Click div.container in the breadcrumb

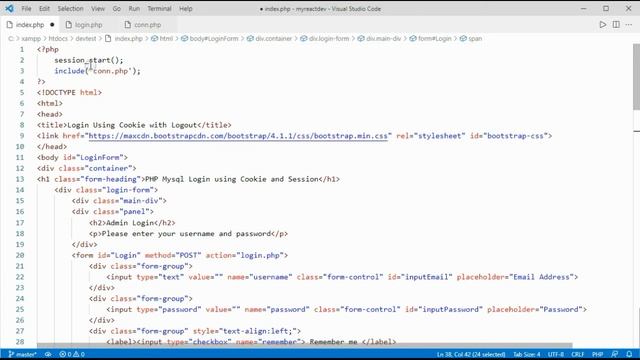[273, 39]
